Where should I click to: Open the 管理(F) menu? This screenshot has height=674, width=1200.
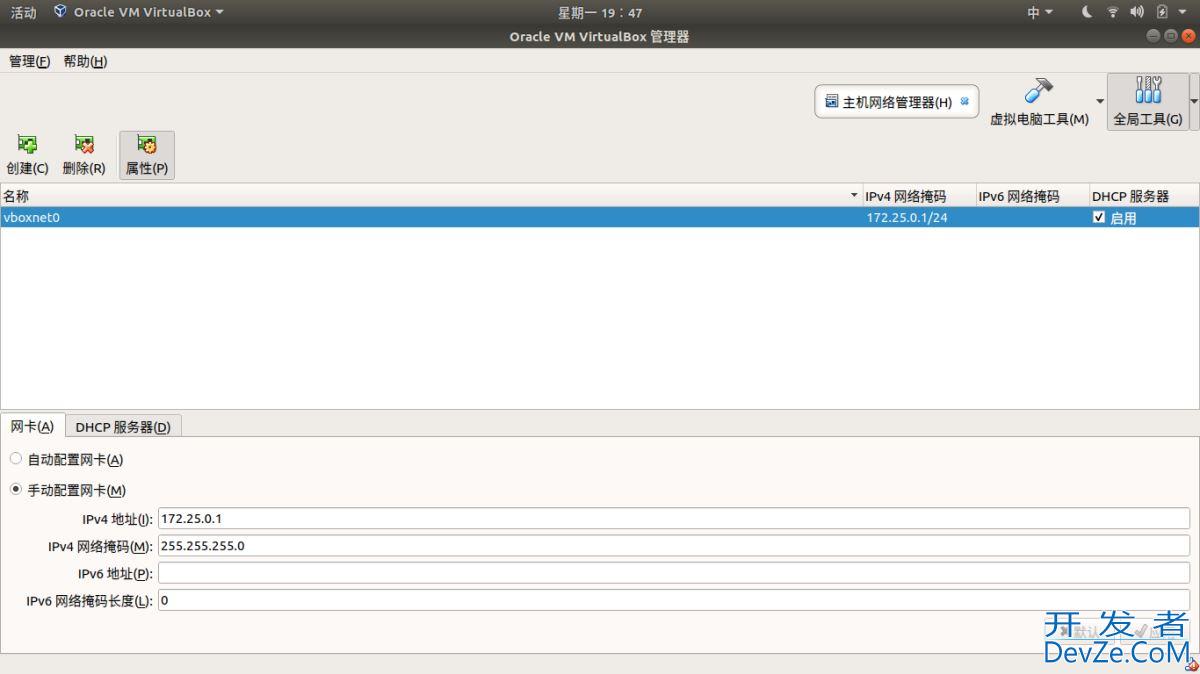coord(29,61)
